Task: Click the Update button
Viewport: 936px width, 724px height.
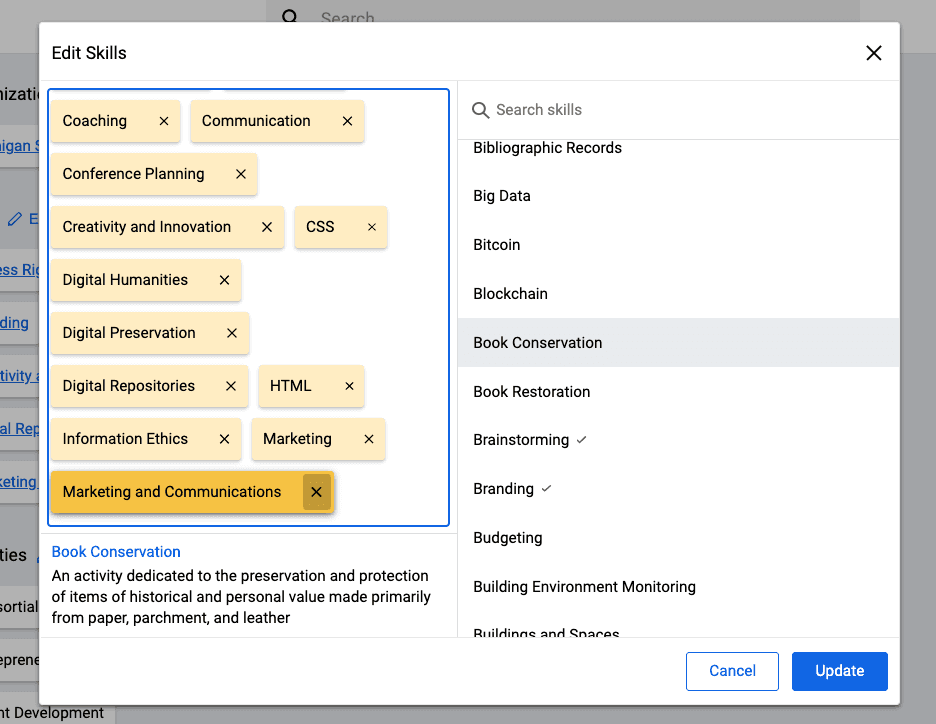Action: click(x=839, y=671)
